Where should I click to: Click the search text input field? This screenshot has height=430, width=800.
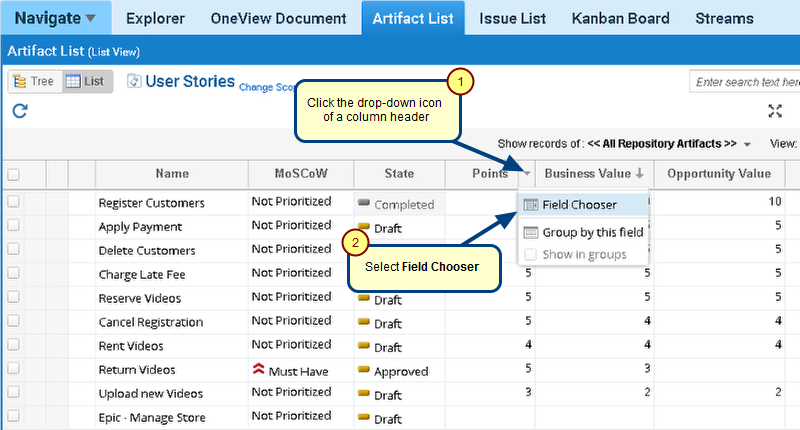pos(744,82)
